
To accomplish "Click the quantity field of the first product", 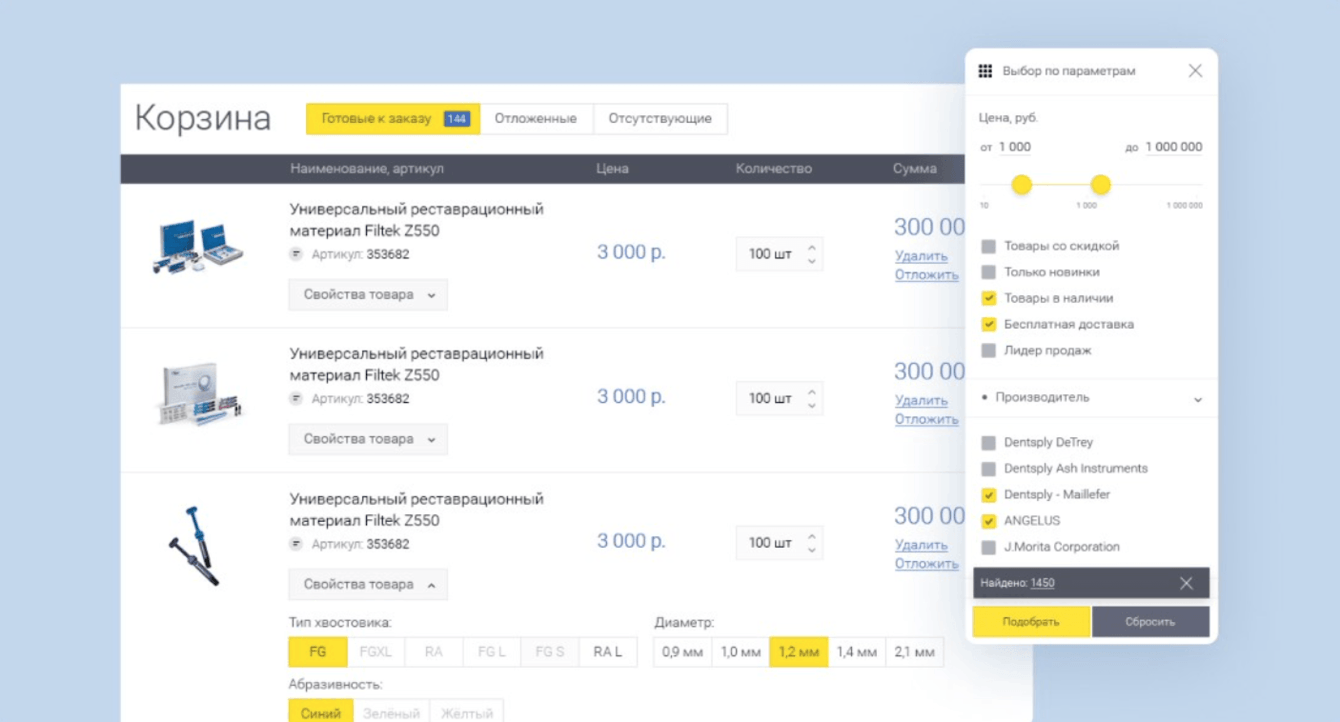I will (779, 254).
